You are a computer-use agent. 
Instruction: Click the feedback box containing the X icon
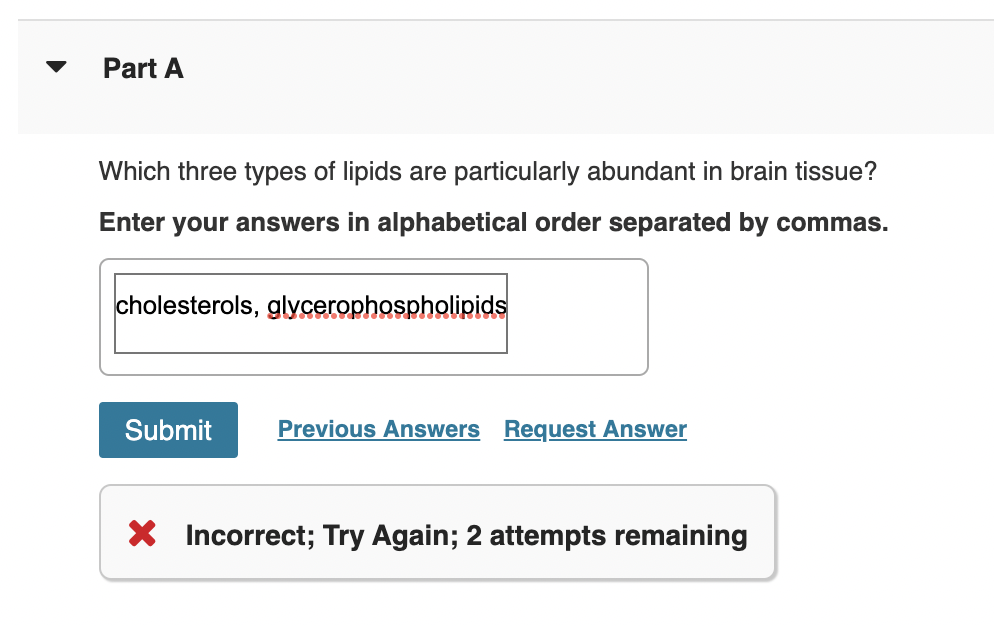click(x=437, y=532)
